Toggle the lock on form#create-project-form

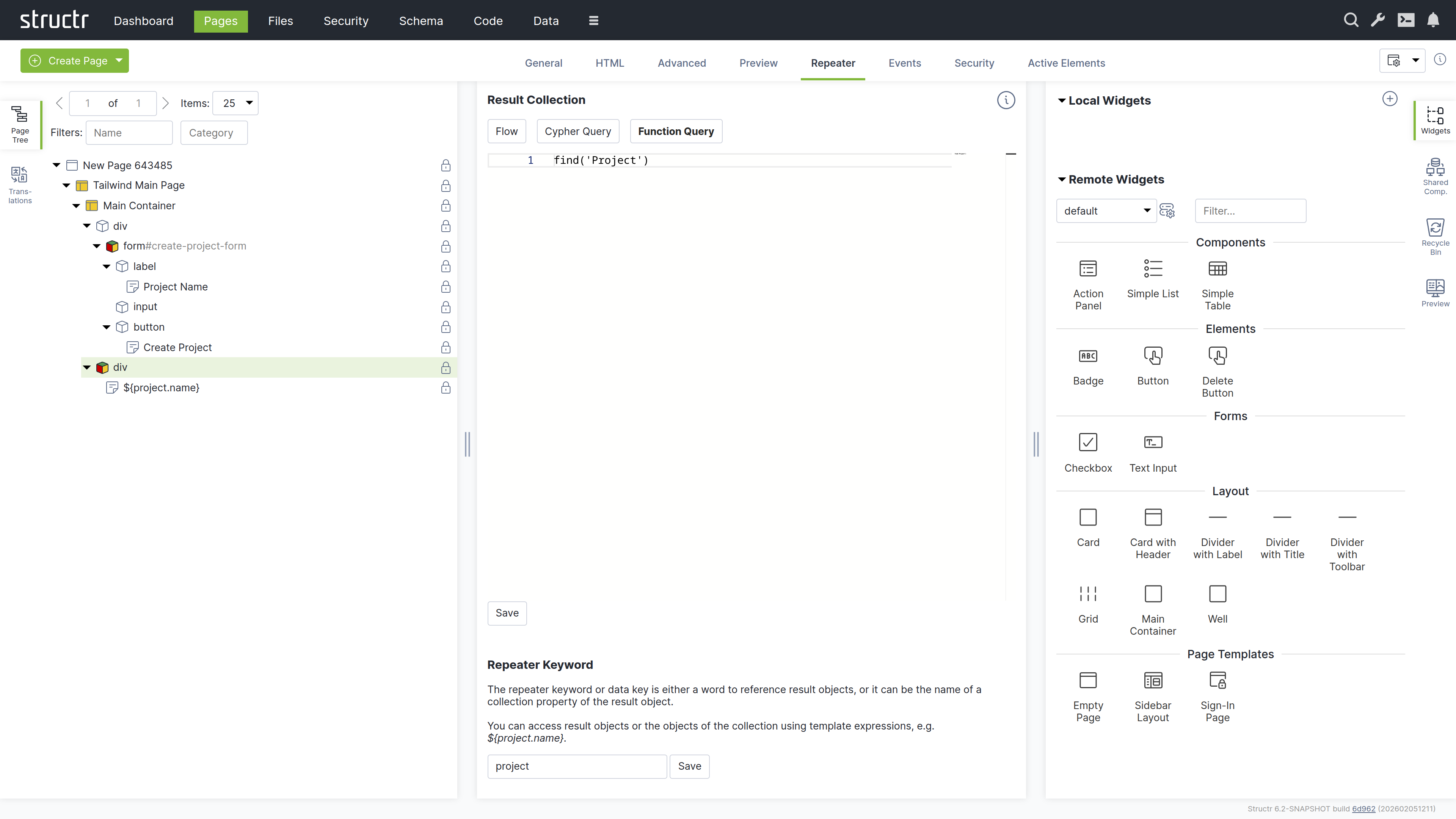pyautogui.click(x=446, y=247)
